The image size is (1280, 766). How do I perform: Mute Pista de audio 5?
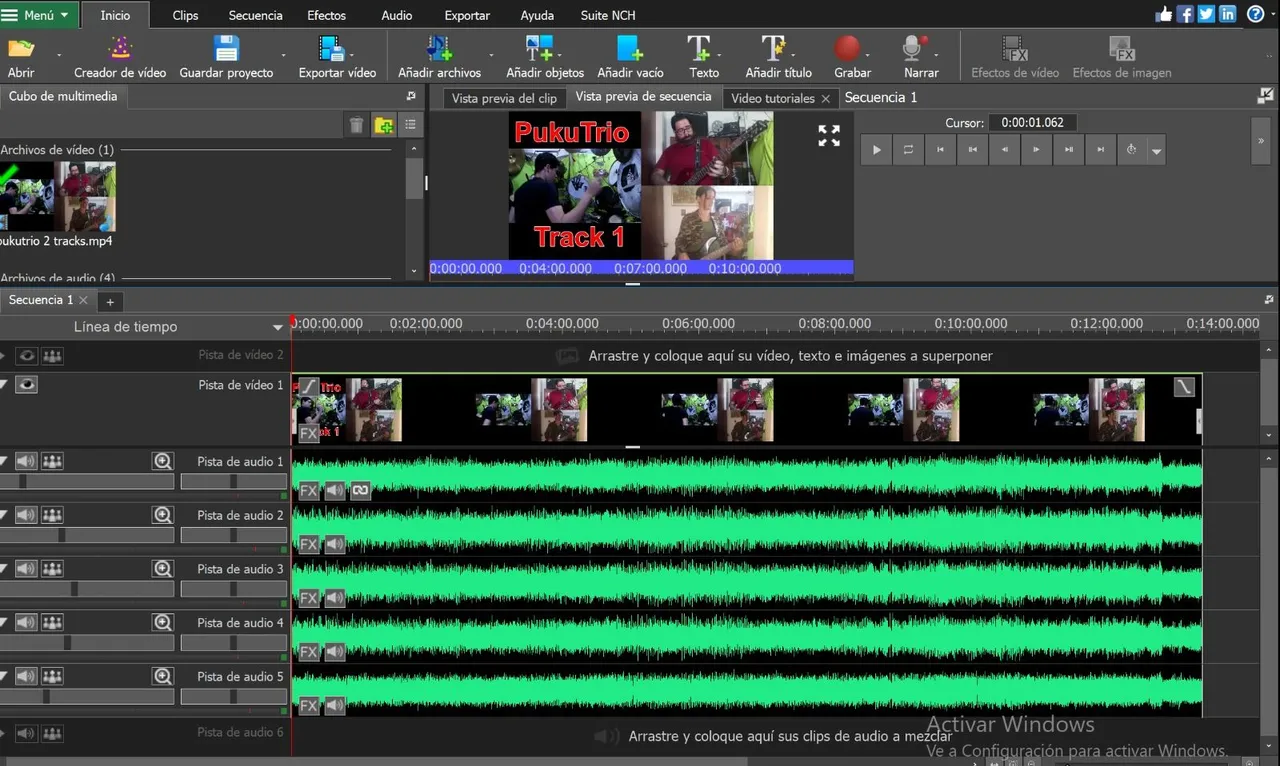click(26, 676)
